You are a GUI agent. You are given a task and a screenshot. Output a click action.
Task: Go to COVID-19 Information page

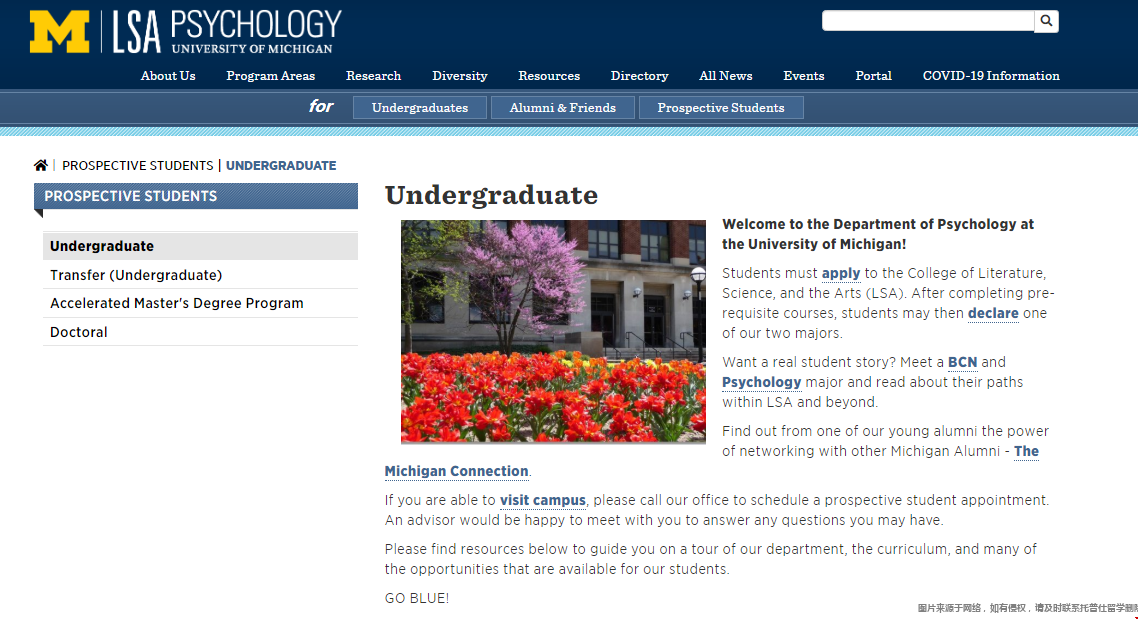click(990, 76)
